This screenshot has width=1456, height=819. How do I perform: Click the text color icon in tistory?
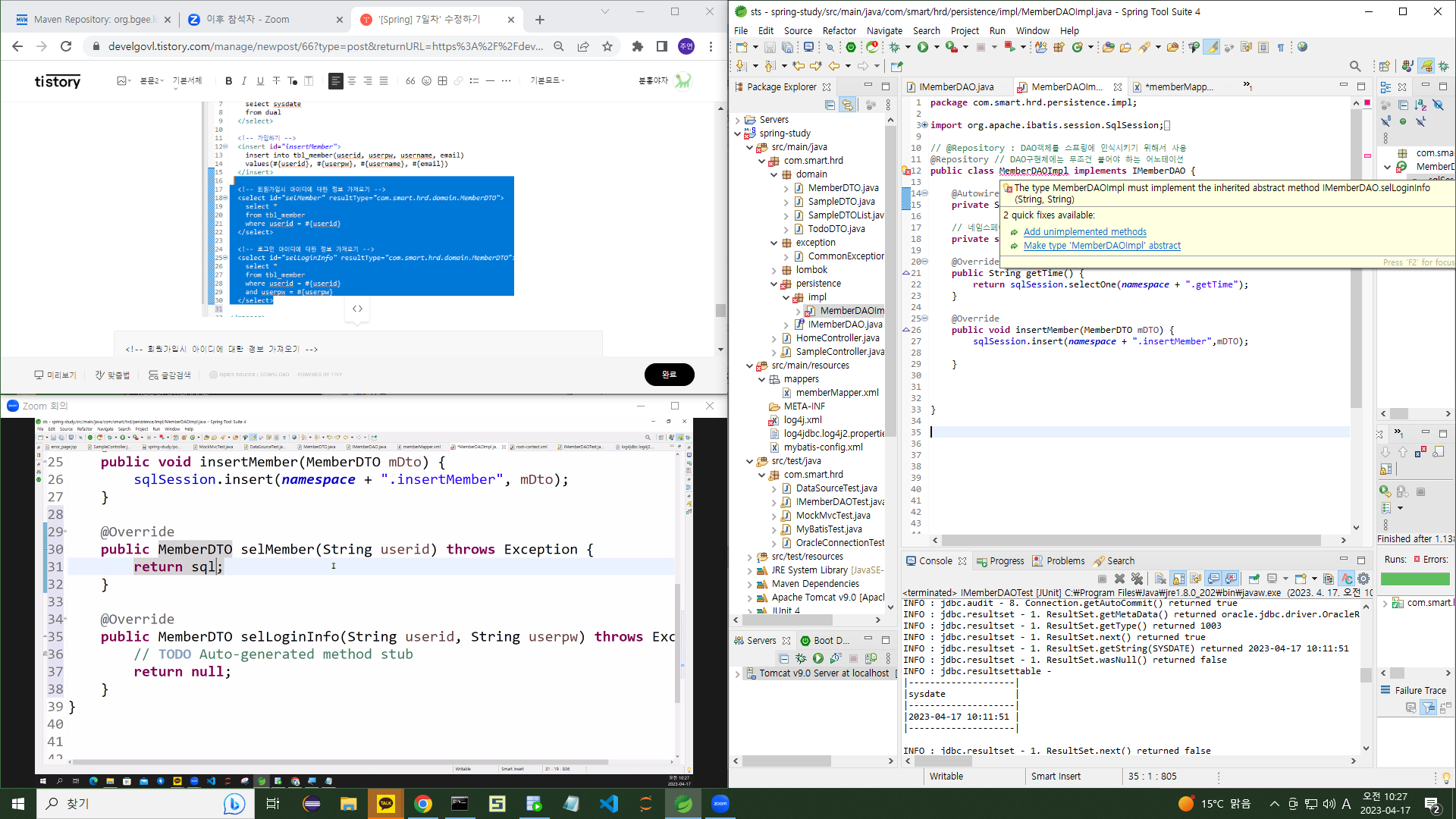click(292, 80)
